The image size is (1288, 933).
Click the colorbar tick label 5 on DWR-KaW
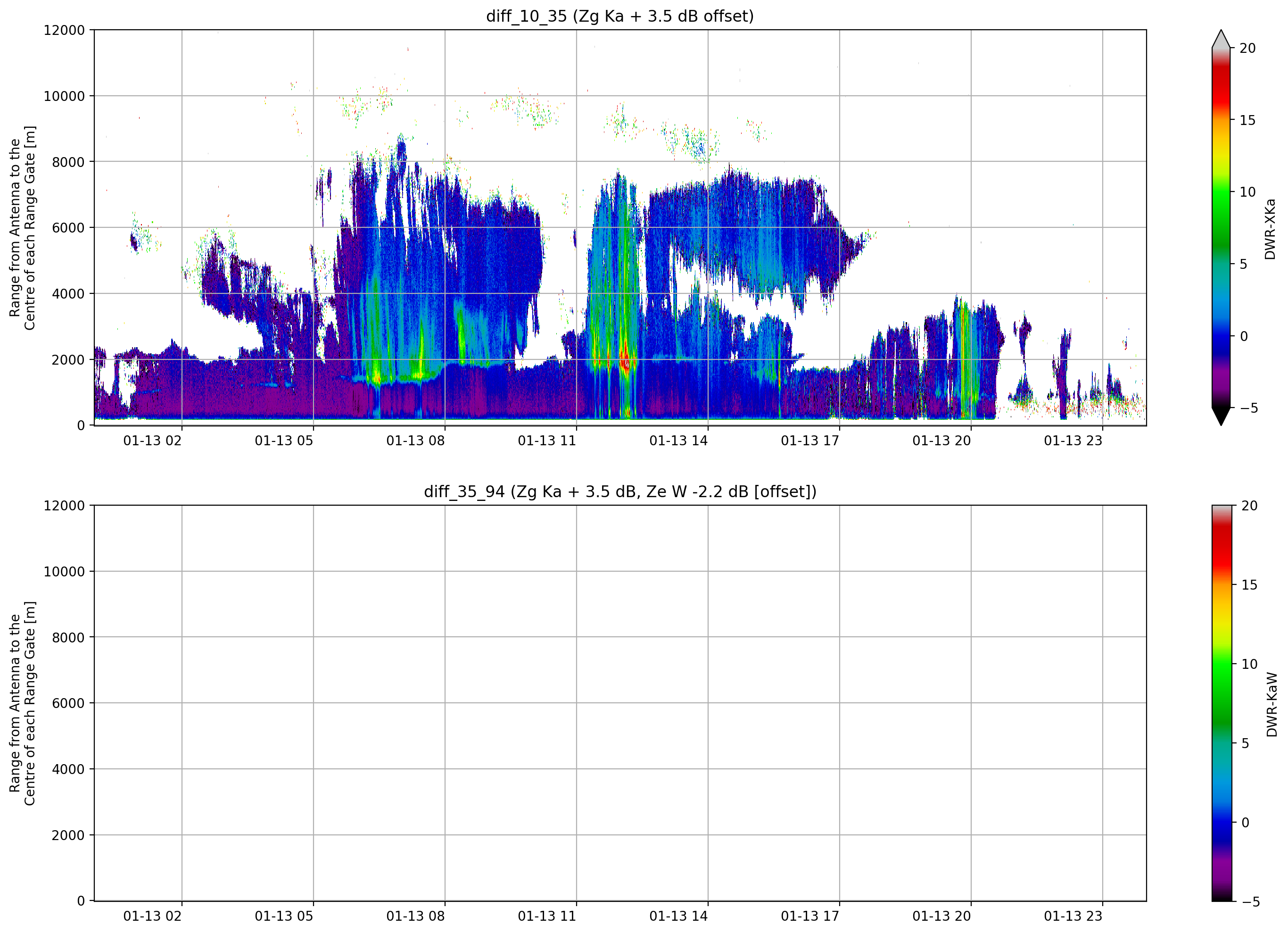1245,743
